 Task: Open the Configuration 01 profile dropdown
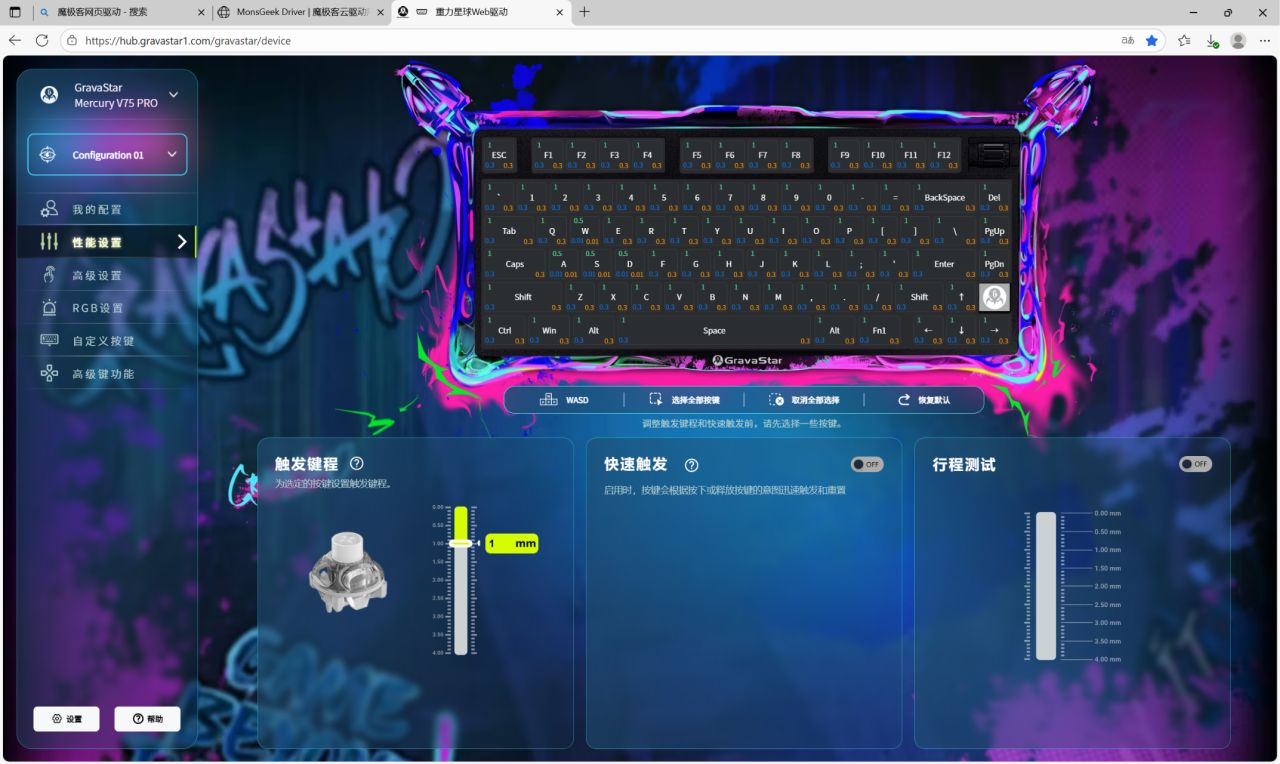tap(107, 155)
